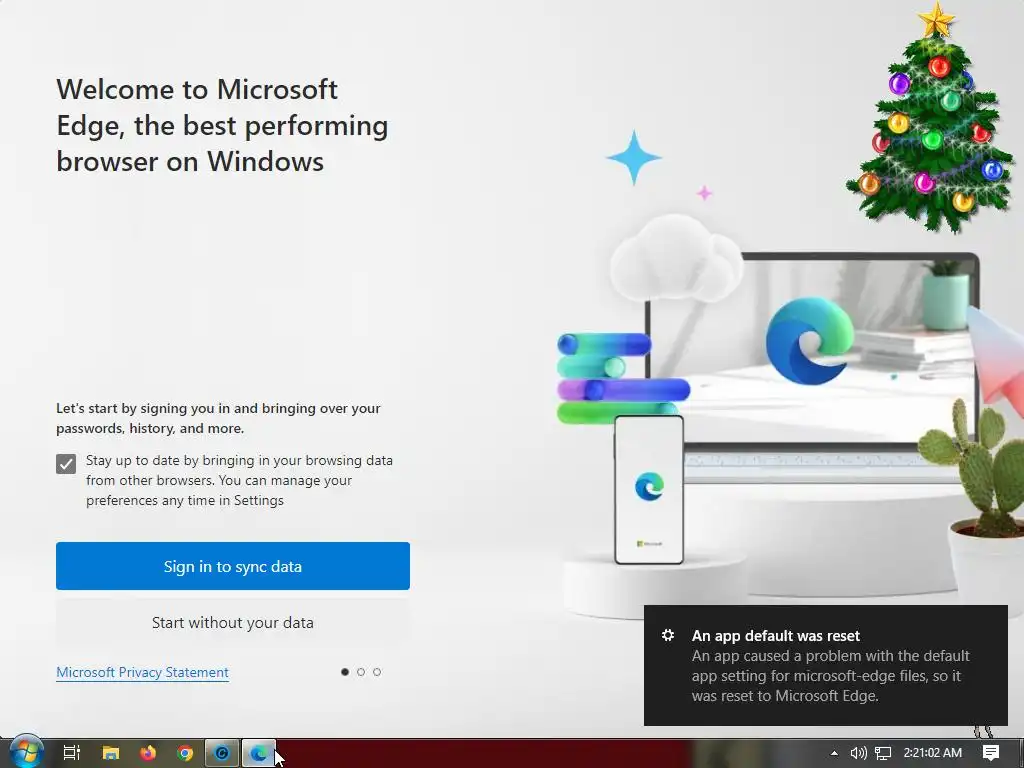Jump to the third page indicator dot

pyautogui.click(x=377, y=672)
